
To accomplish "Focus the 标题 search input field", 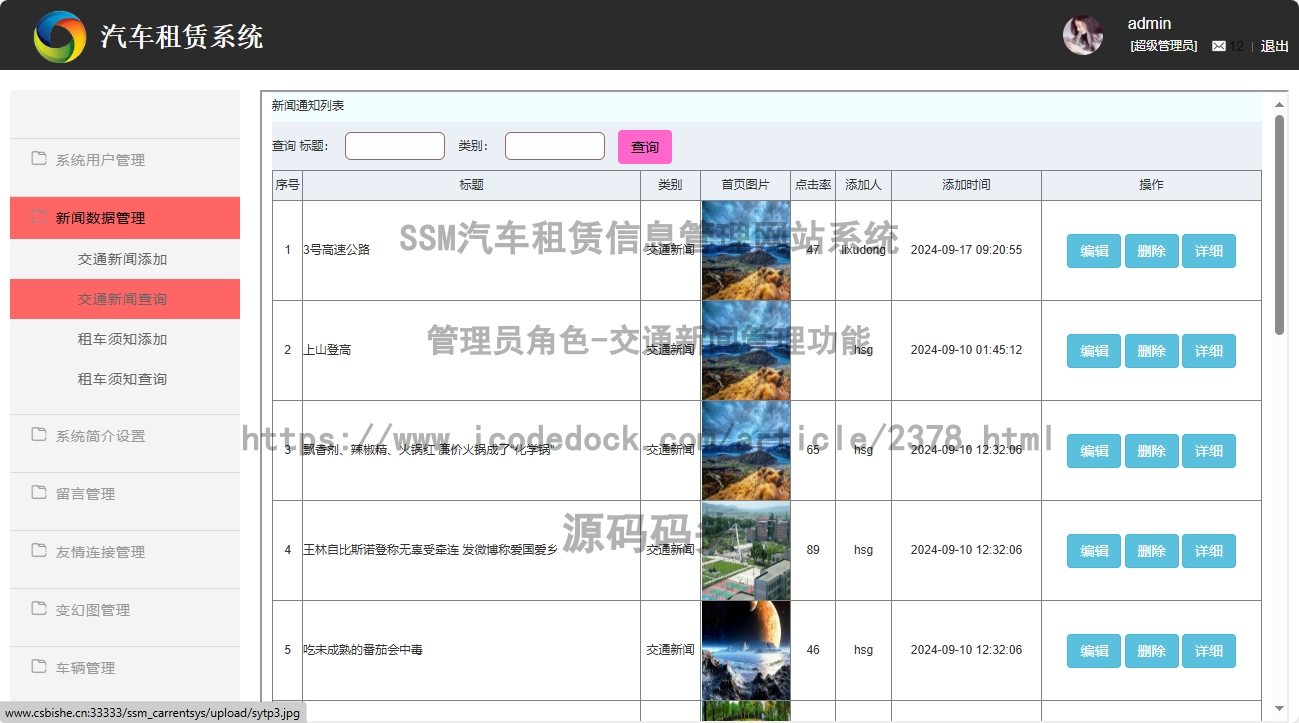I will [x=395, y=146].
